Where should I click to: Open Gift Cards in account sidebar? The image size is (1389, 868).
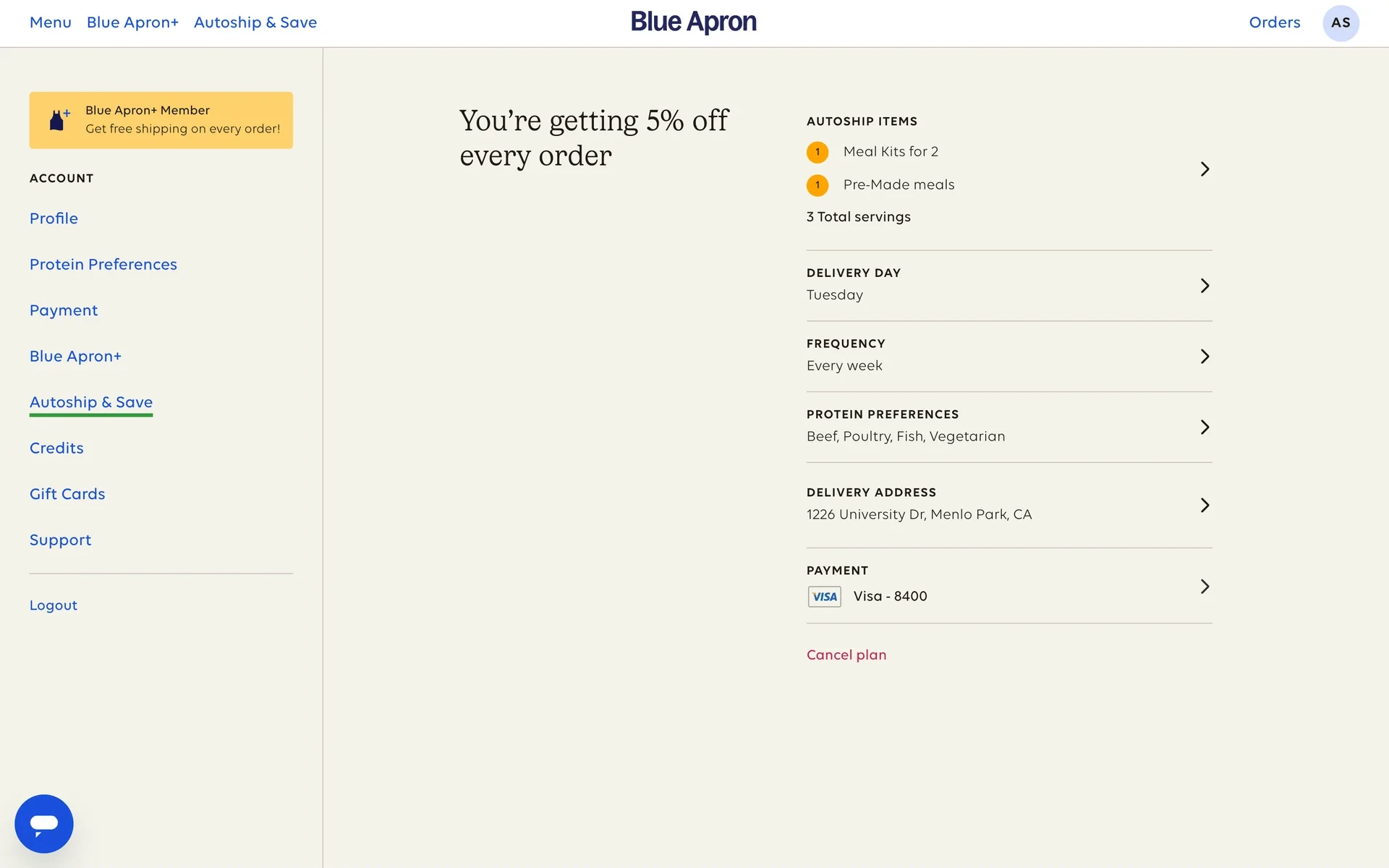(67, 494)
